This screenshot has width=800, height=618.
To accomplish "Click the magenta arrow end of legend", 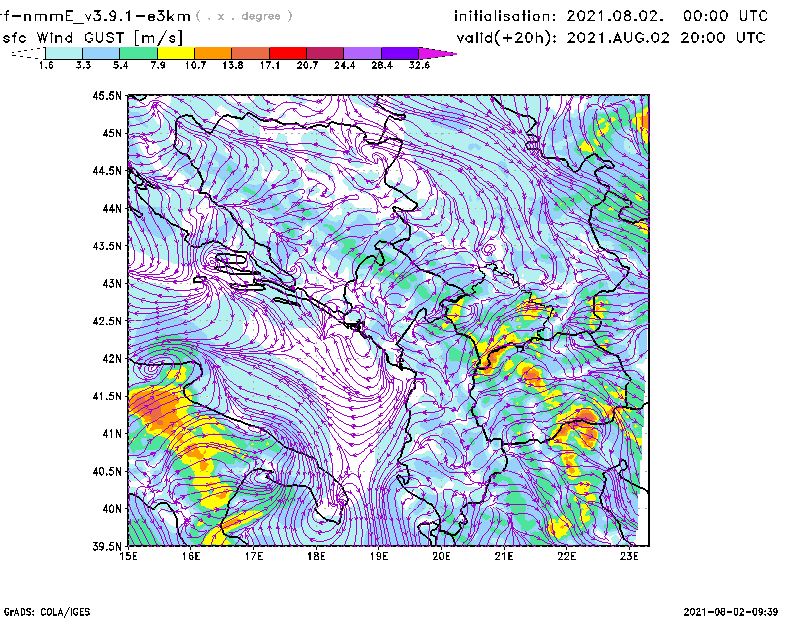I will click(437, 53).
